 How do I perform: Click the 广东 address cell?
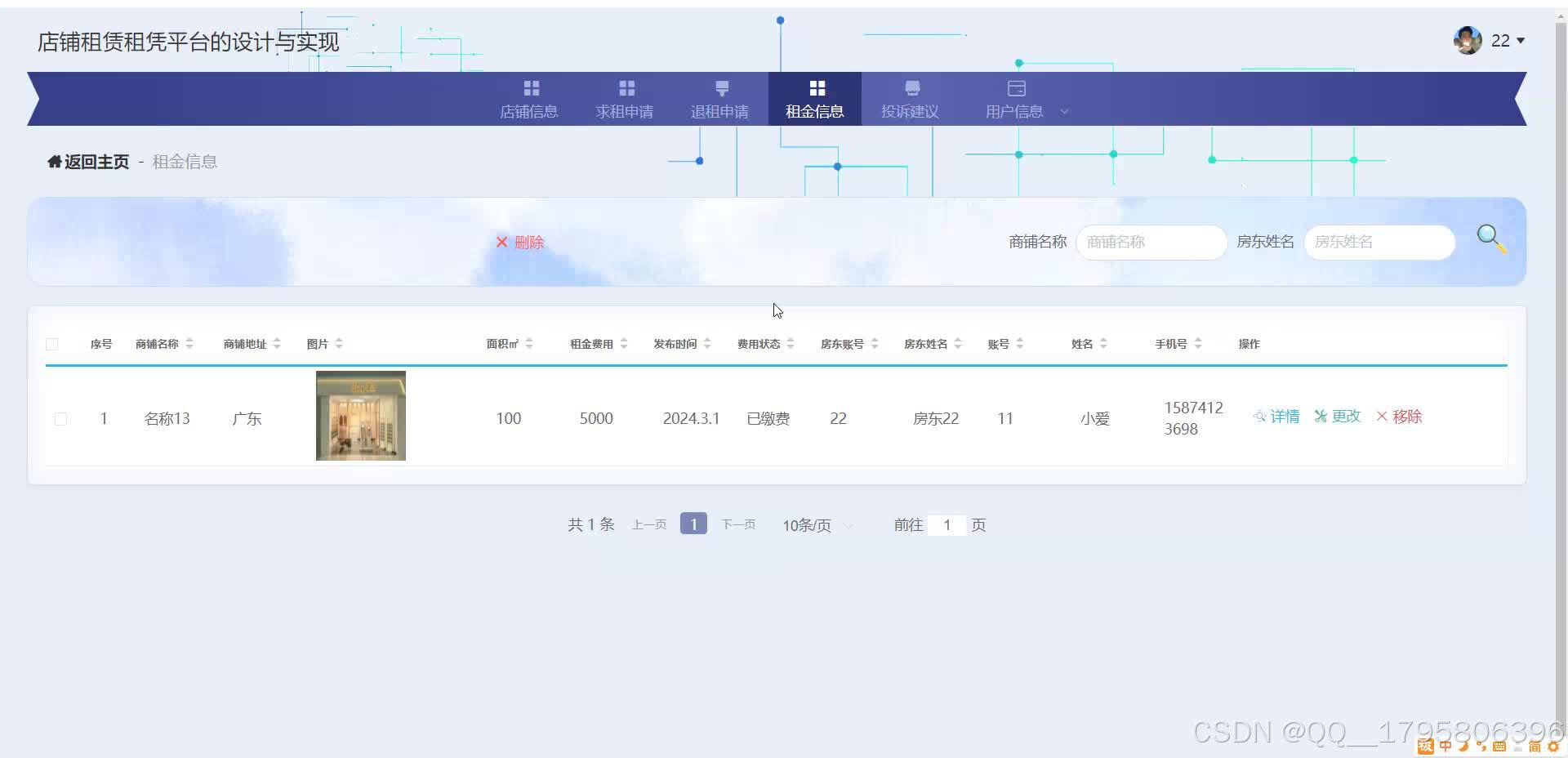click(x=247, y=419)
